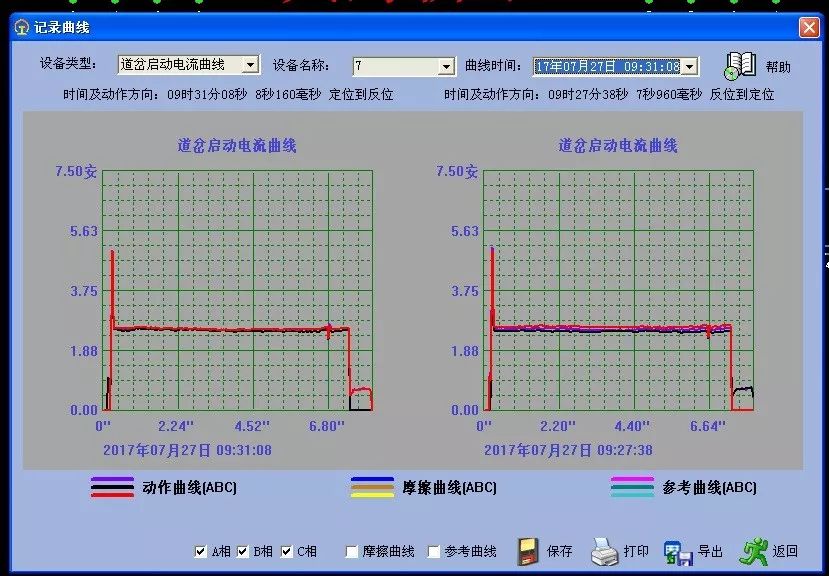Click the 返回 button label
Viewport: 829px width, 576px height.
click(785, 551)
